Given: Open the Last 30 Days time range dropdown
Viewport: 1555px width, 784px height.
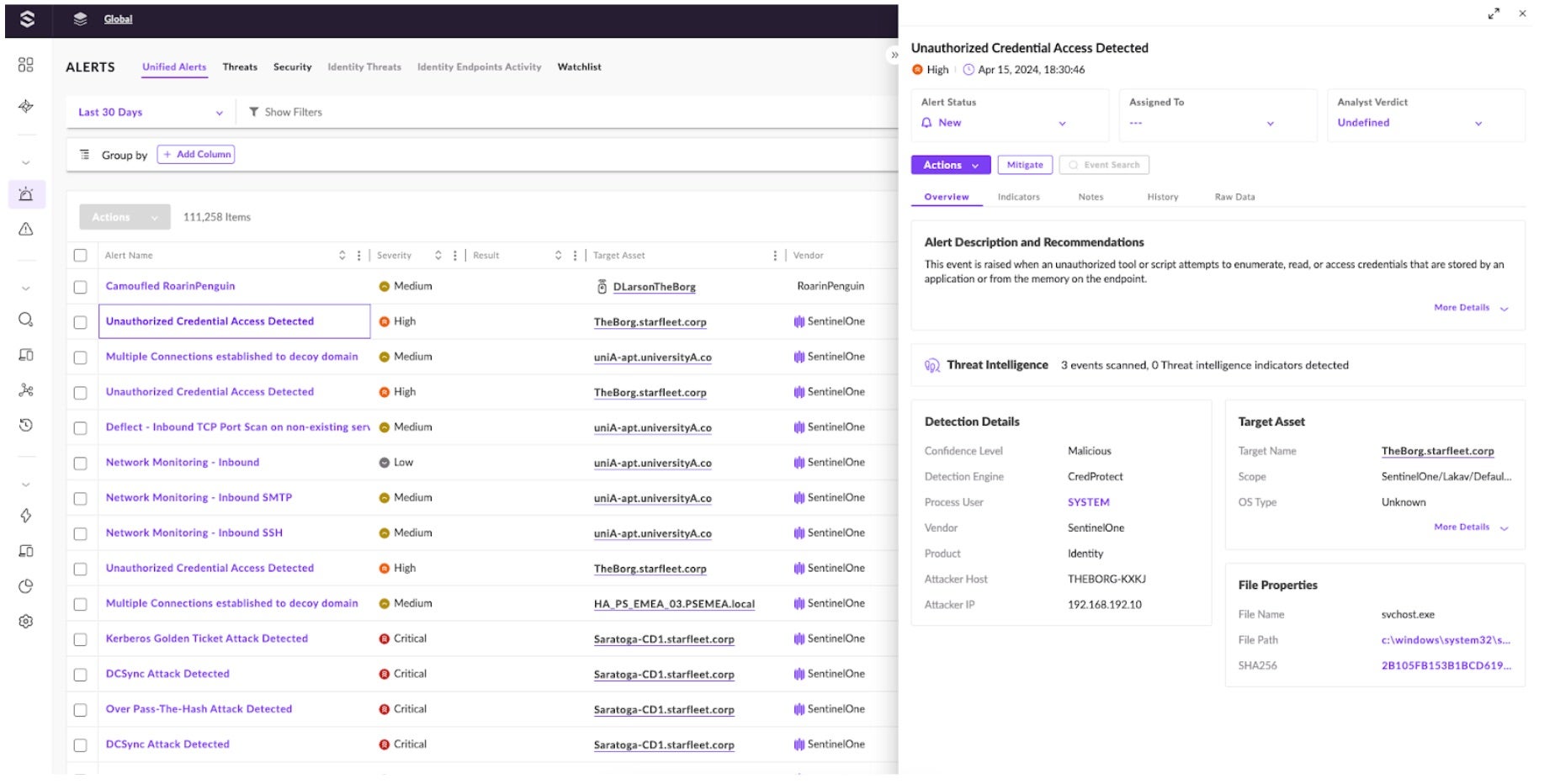Looking at the screenshot, I should (x=150, y=112).
